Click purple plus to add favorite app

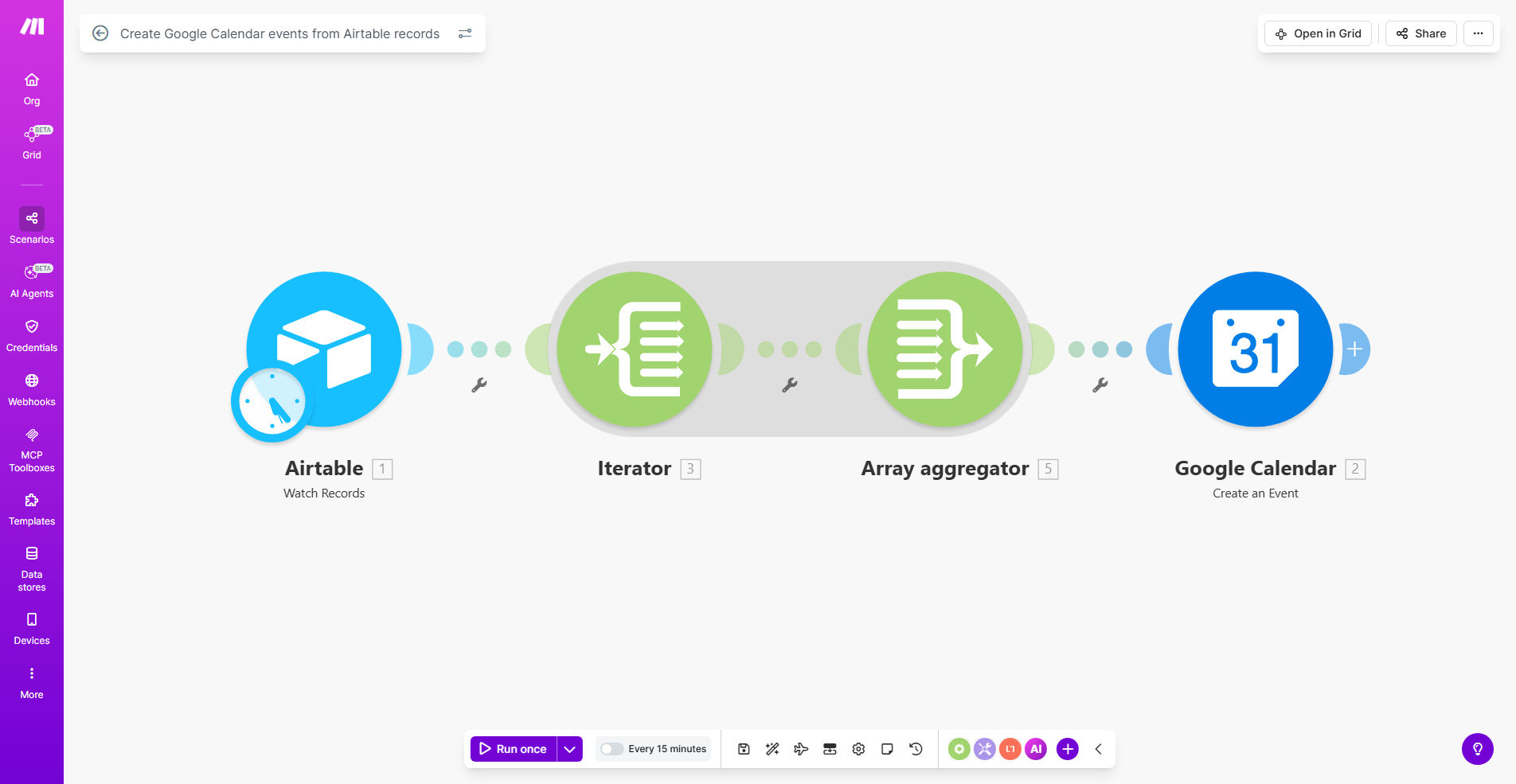pos(1068,749)
